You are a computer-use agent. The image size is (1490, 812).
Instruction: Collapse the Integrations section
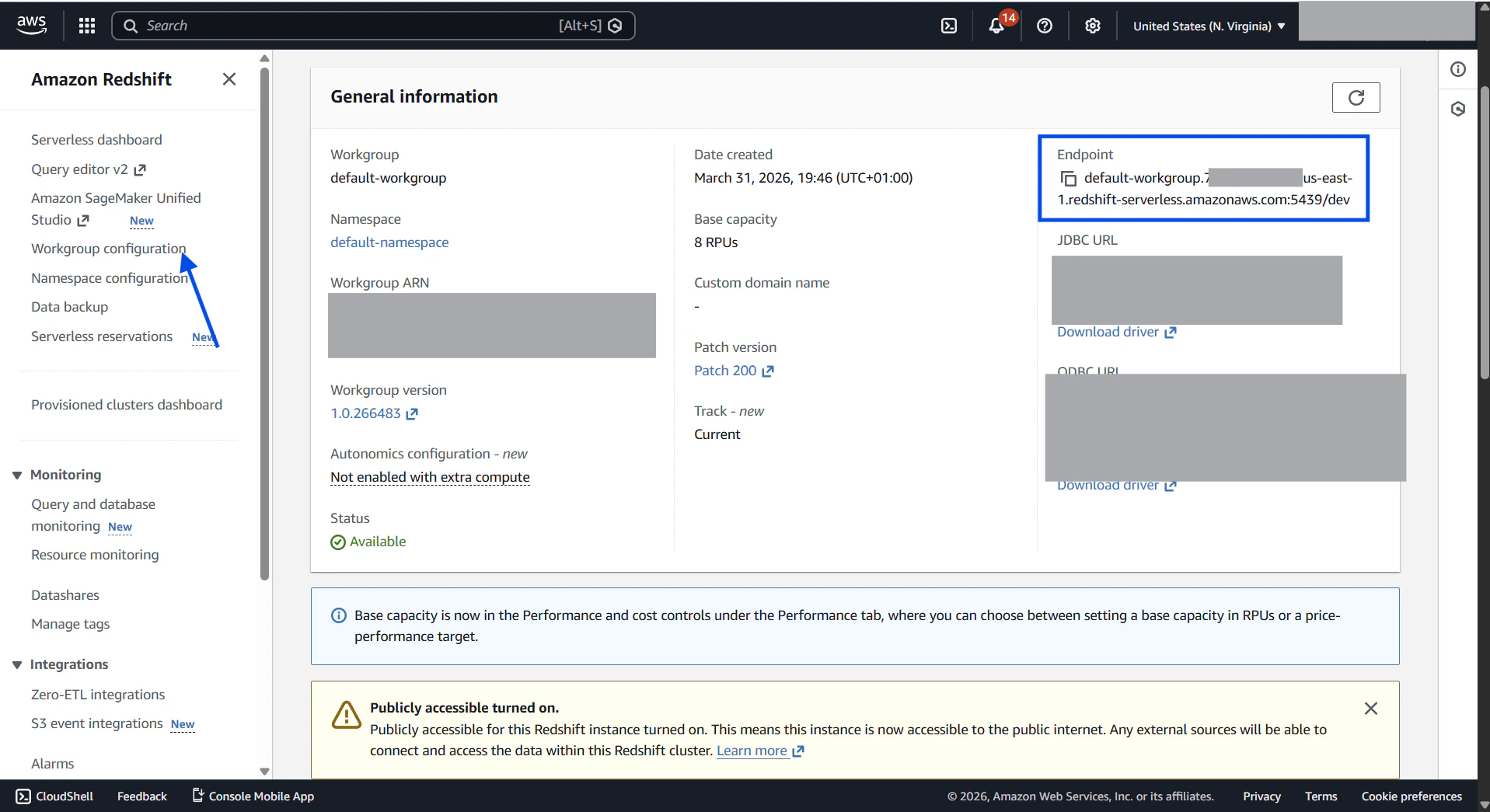click(x=17, y=664)
